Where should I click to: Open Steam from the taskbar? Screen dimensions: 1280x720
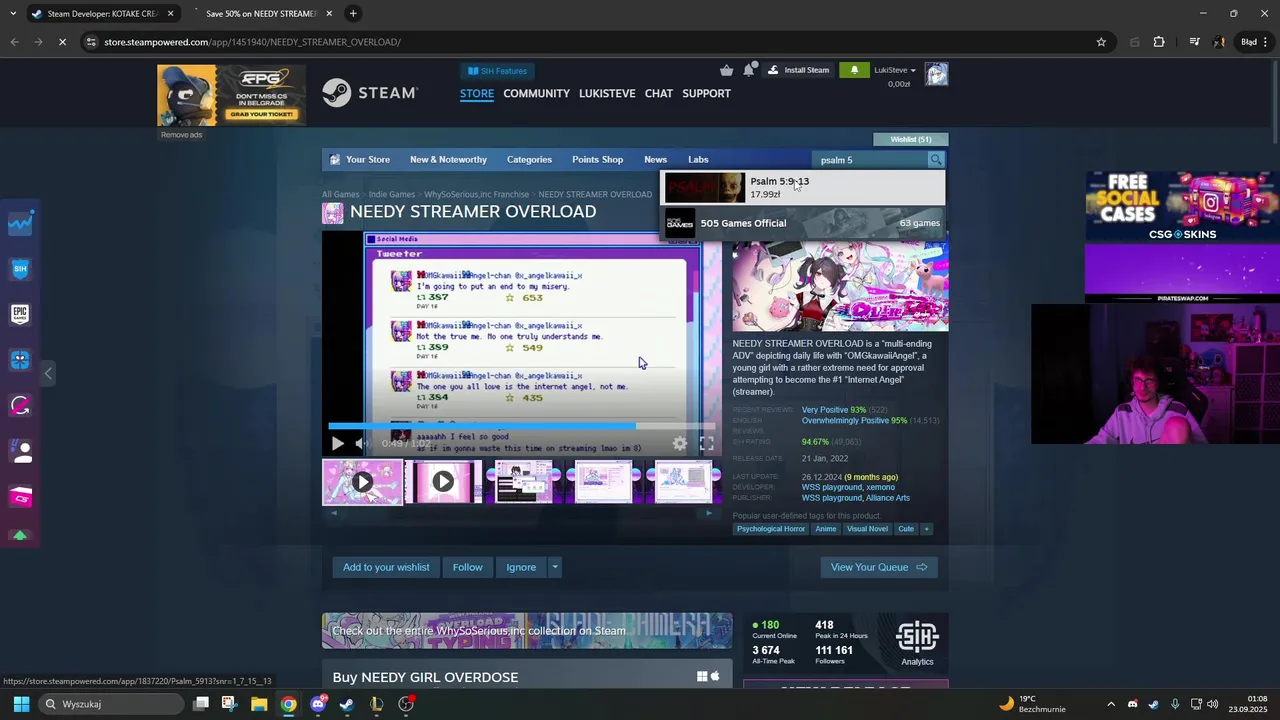(347, 704)
